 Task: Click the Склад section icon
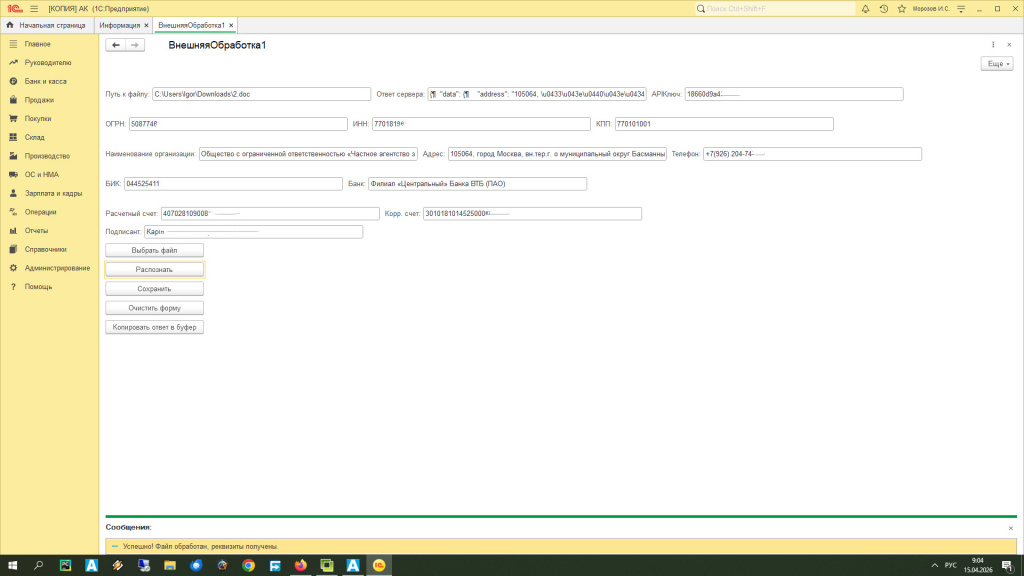(x=13, y=137)
